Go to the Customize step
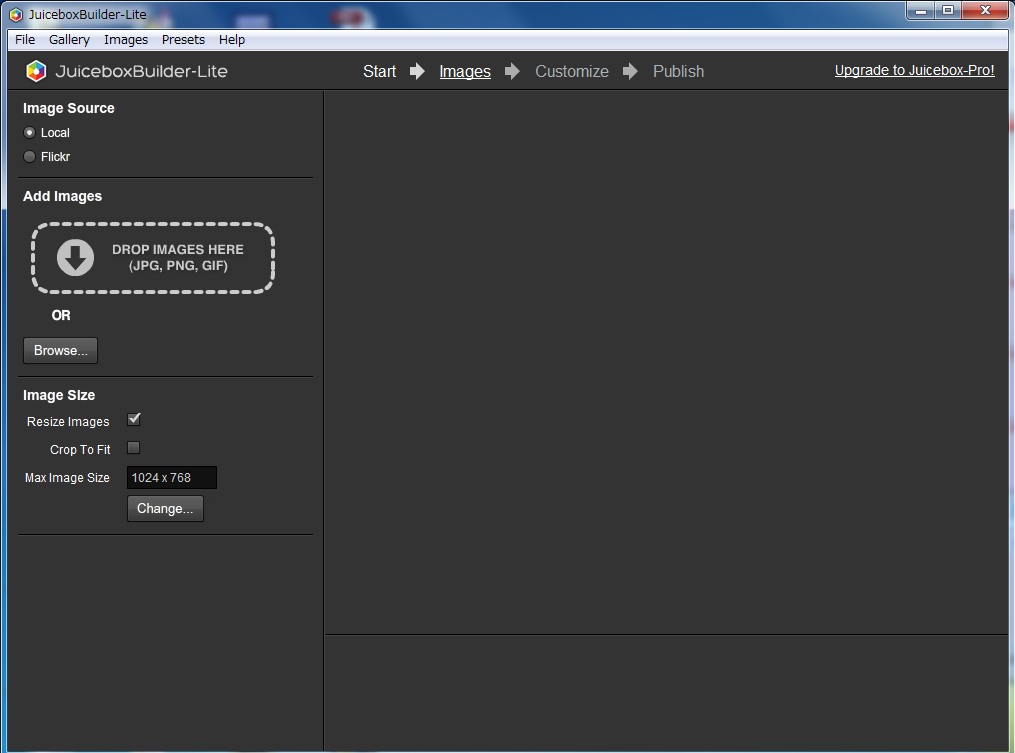Viewport: 1015px width, 753px height. [571, 71]
